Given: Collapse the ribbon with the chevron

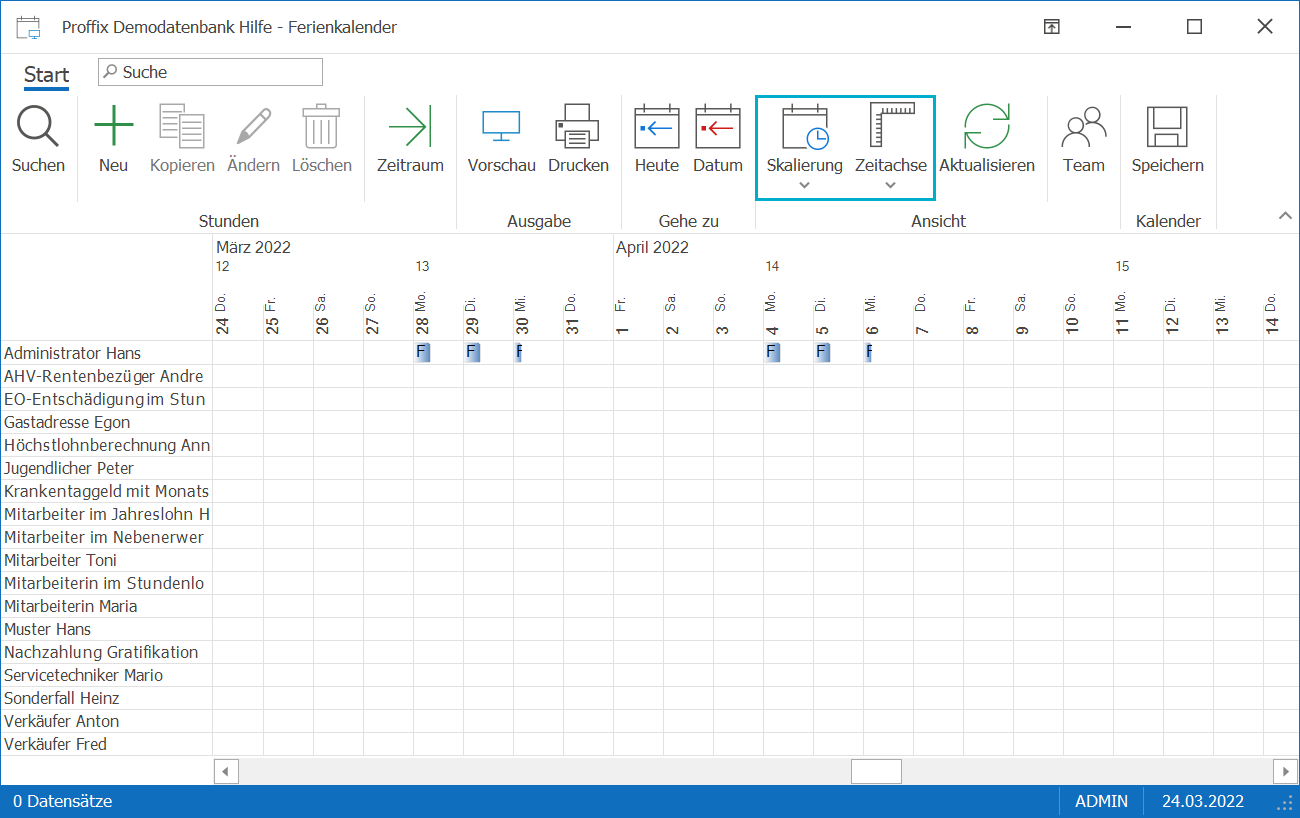Looking at the screenshot, I should pos(1285,216).
